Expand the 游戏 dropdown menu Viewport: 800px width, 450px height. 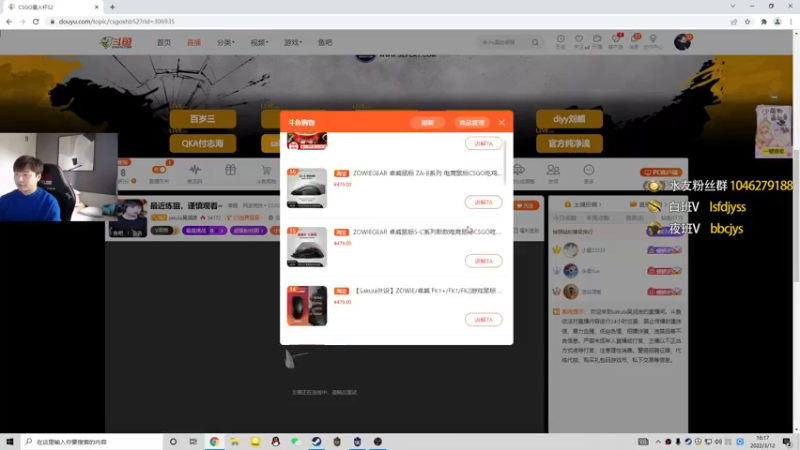point(293,42)
